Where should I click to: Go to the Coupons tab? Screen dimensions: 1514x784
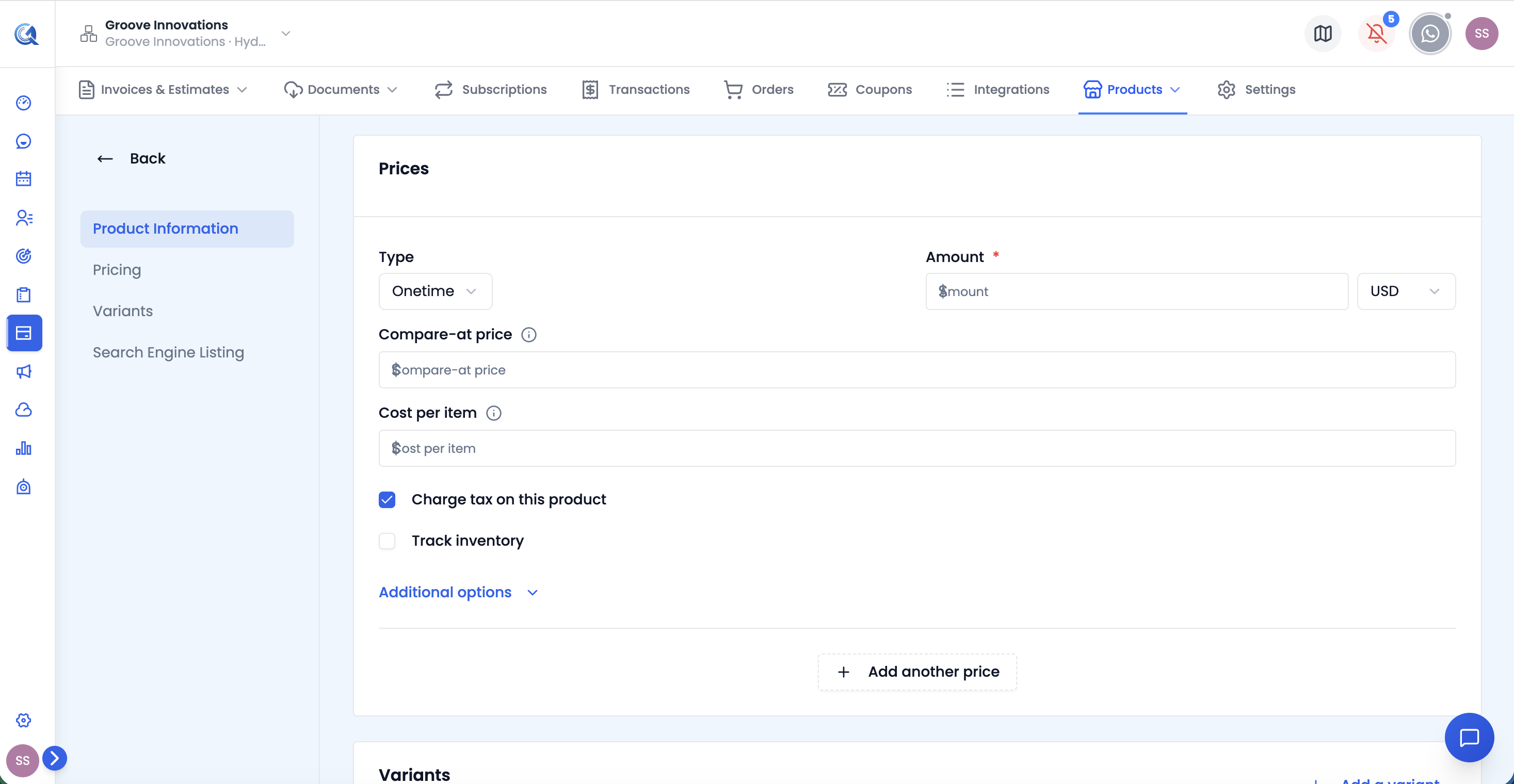[869, 90]
